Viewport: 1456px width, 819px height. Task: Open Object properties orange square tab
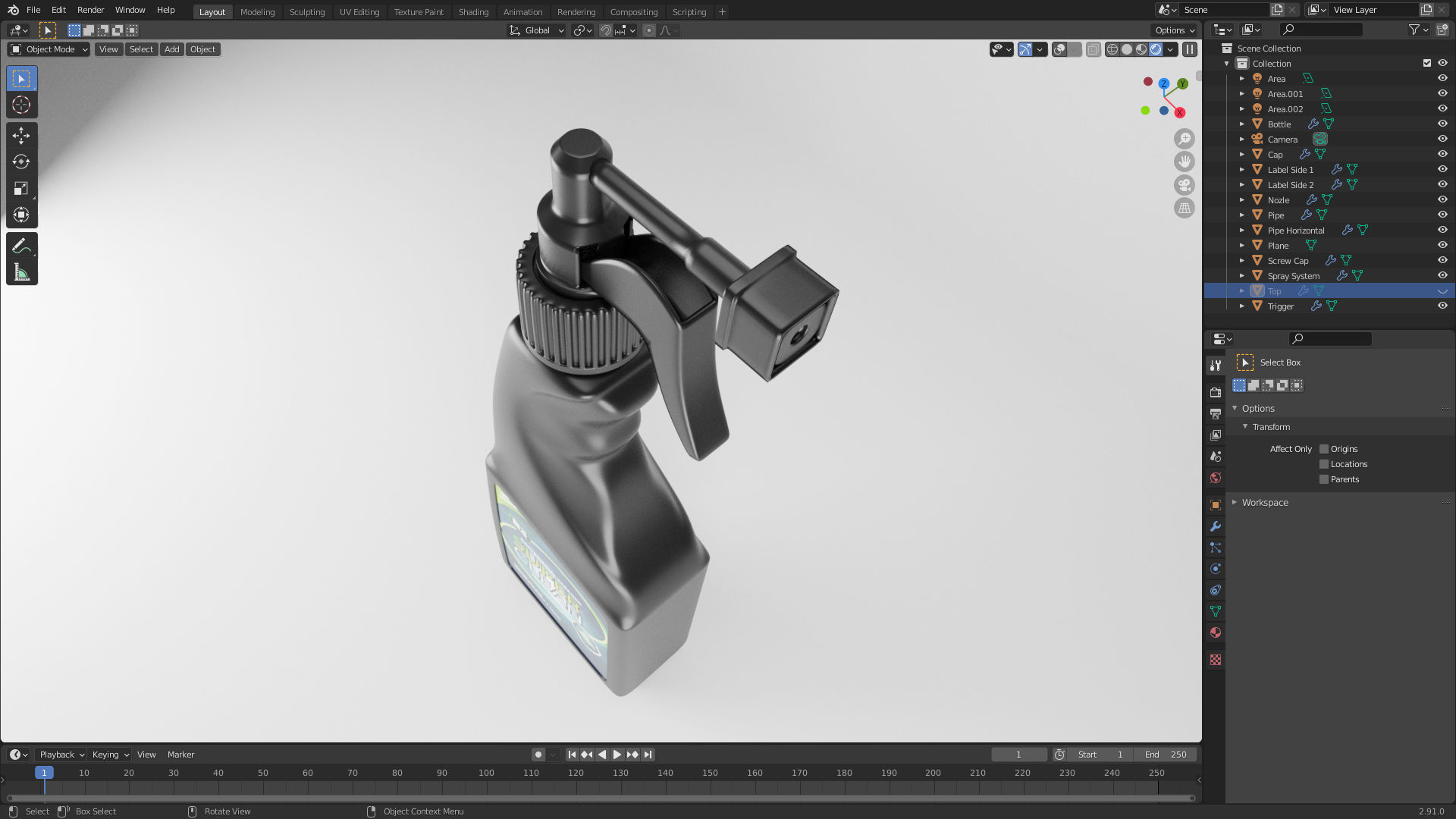[1216, 505]
